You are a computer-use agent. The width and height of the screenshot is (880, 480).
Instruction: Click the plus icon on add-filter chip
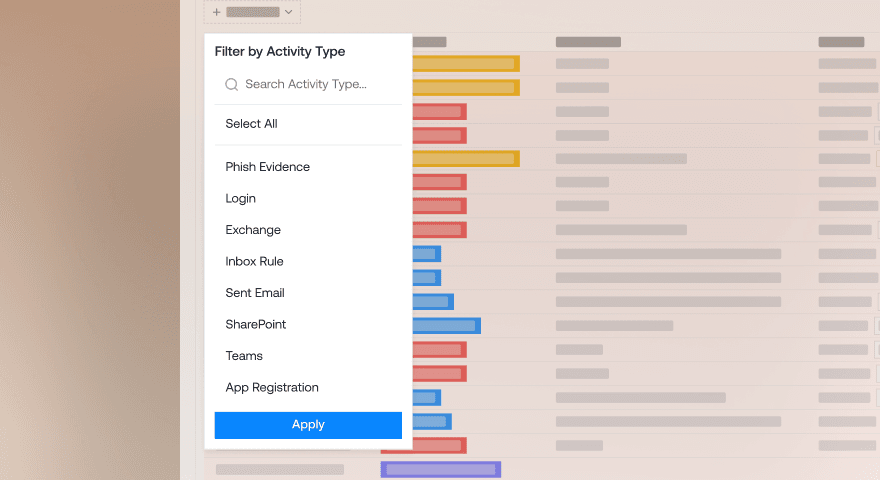point(217,12)
